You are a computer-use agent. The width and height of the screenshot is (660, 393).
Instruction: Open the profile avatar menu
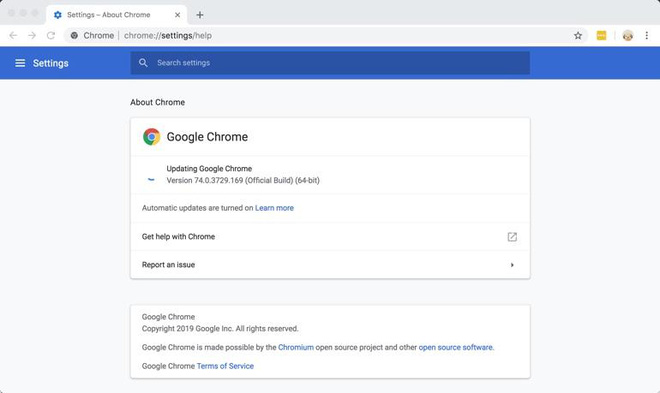coord(628,36)
